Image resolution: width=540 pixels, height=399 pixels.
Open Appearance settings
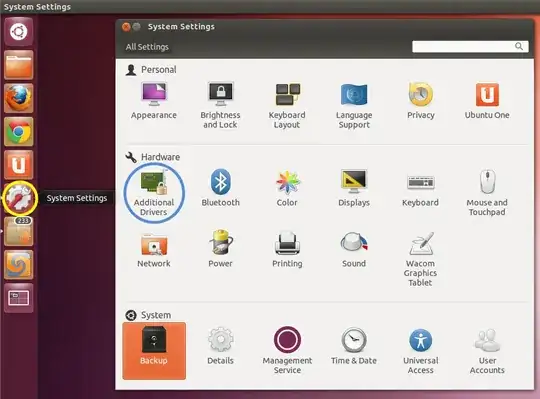click(x=154, y=101)
